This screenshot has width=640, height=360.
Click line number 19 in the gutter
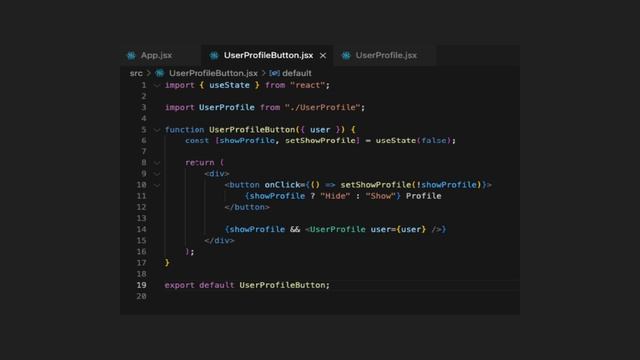click(x=141, y=285)
